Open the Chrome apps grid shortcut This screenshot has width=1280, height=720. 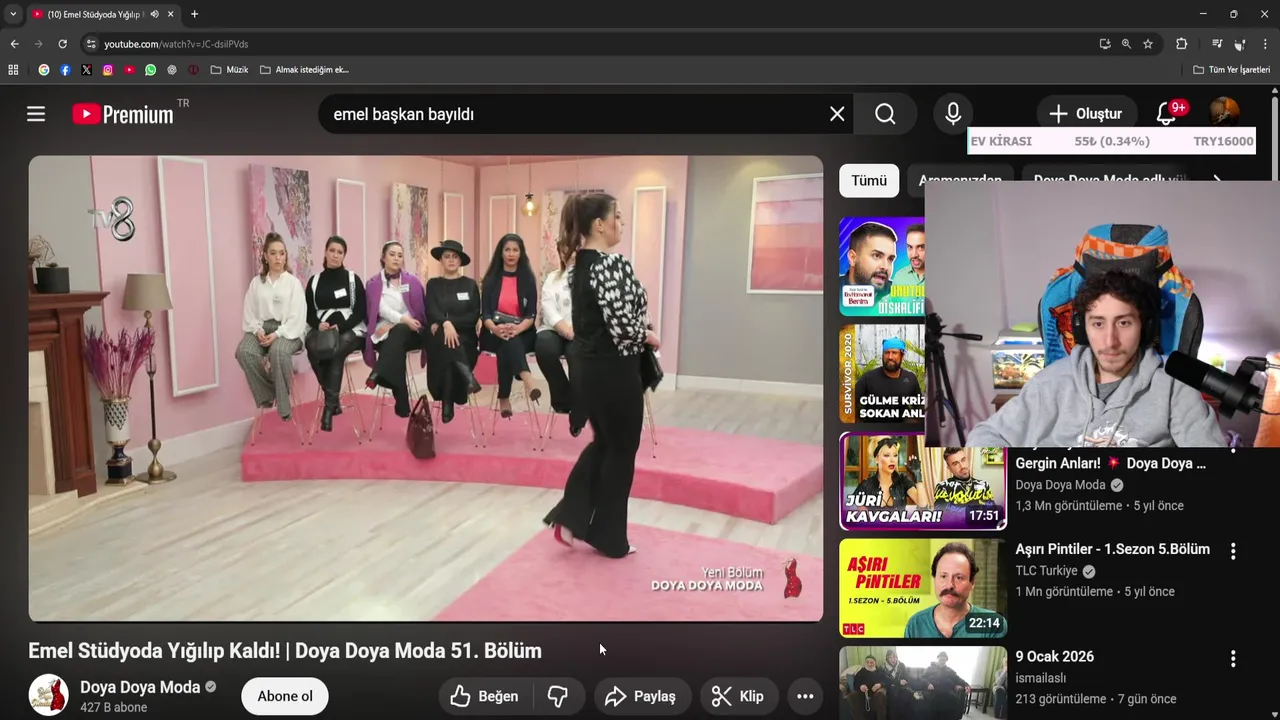[13, 70]
